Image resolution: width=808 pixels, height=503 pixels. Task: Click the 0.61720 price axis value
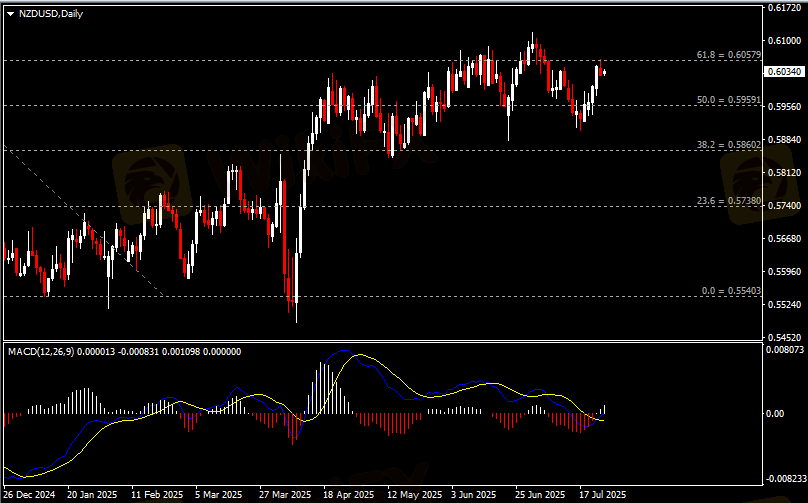pyautogui.click(x=784, y=8)
